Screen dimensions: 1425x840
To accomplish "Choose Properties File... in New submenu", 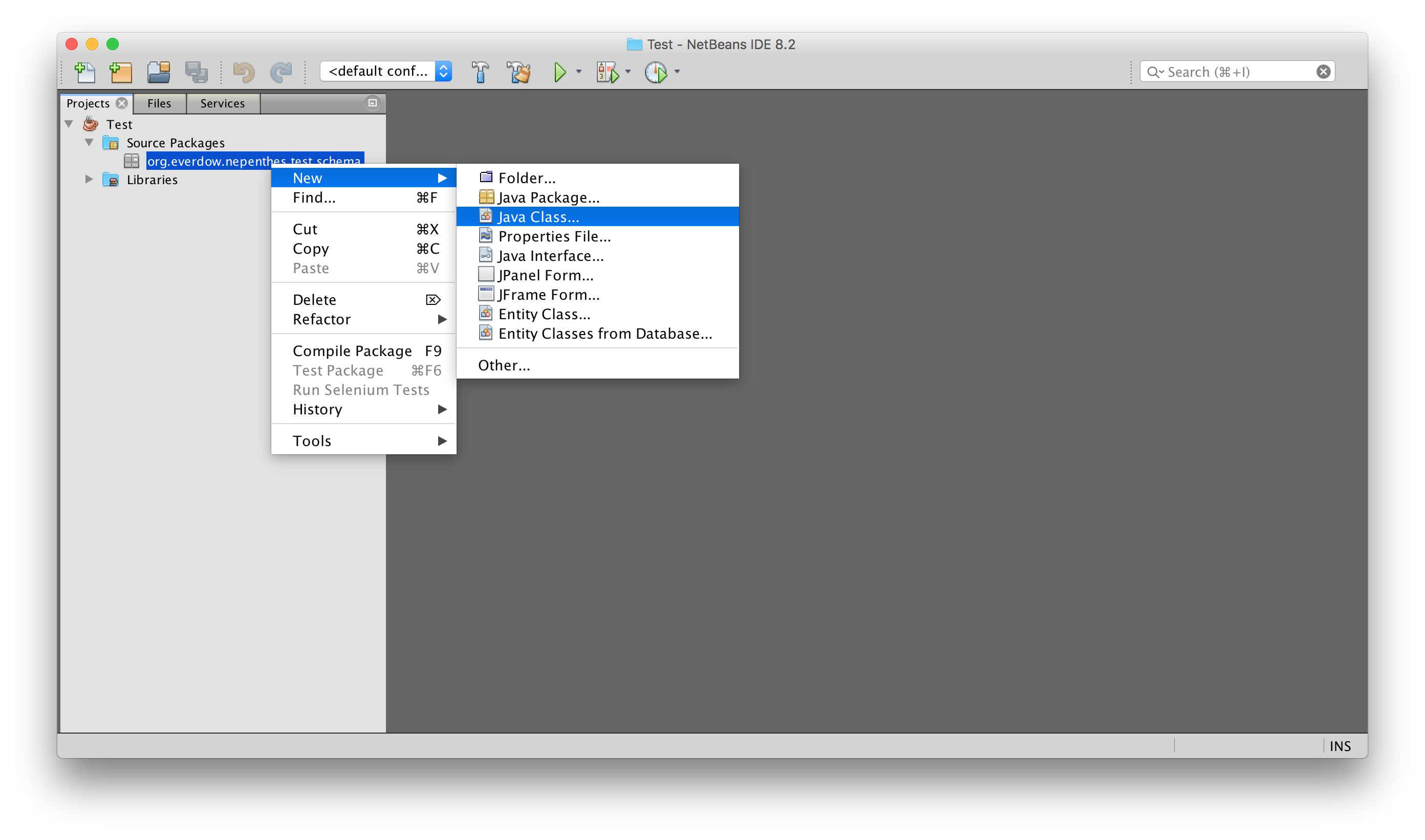I will click(x=597, y=236).
